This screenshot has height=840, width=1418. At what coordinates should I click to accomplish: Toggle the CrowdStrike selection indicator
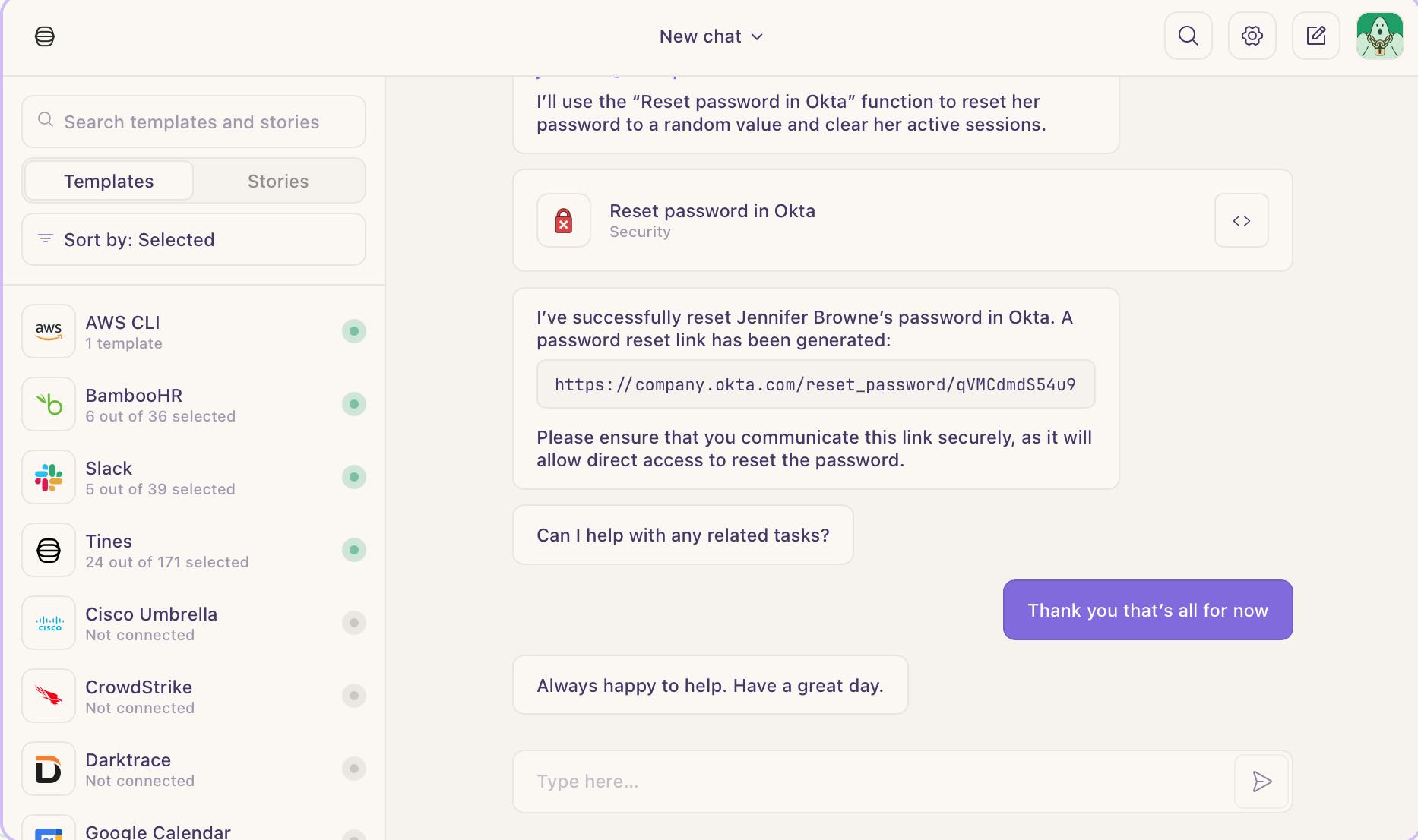(354, 696)
